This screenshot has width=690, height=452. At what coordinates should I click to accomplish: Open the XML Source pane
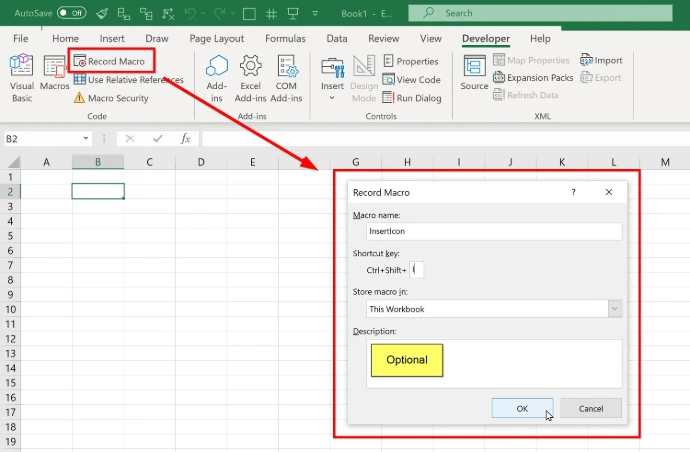[x=474, y=73]
